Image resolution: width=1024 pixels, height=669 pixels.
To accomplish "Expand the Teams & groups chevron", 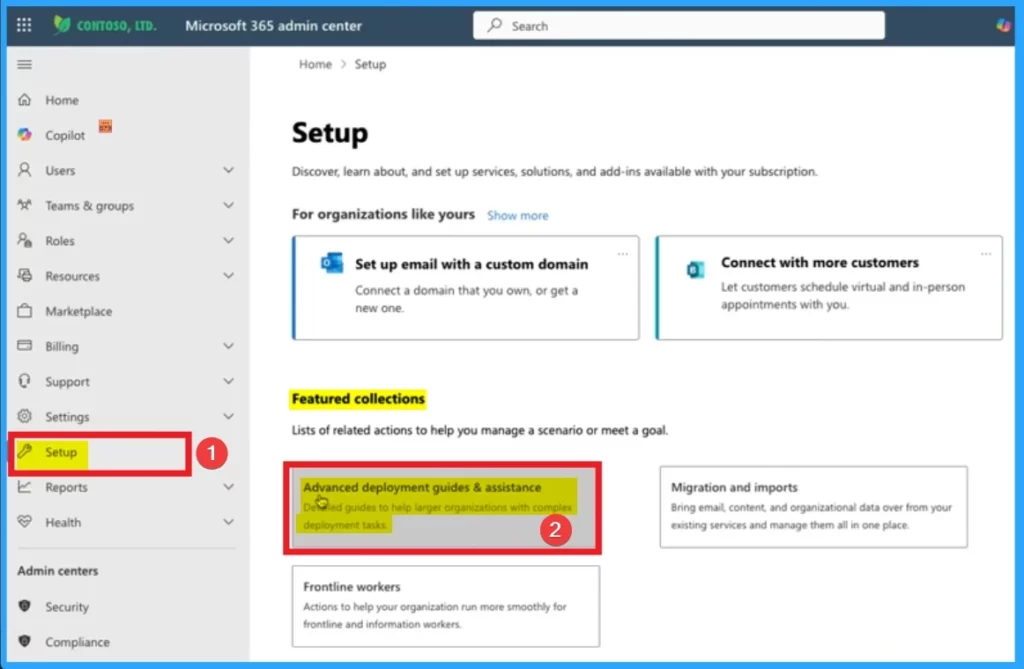I will (229, 205).
